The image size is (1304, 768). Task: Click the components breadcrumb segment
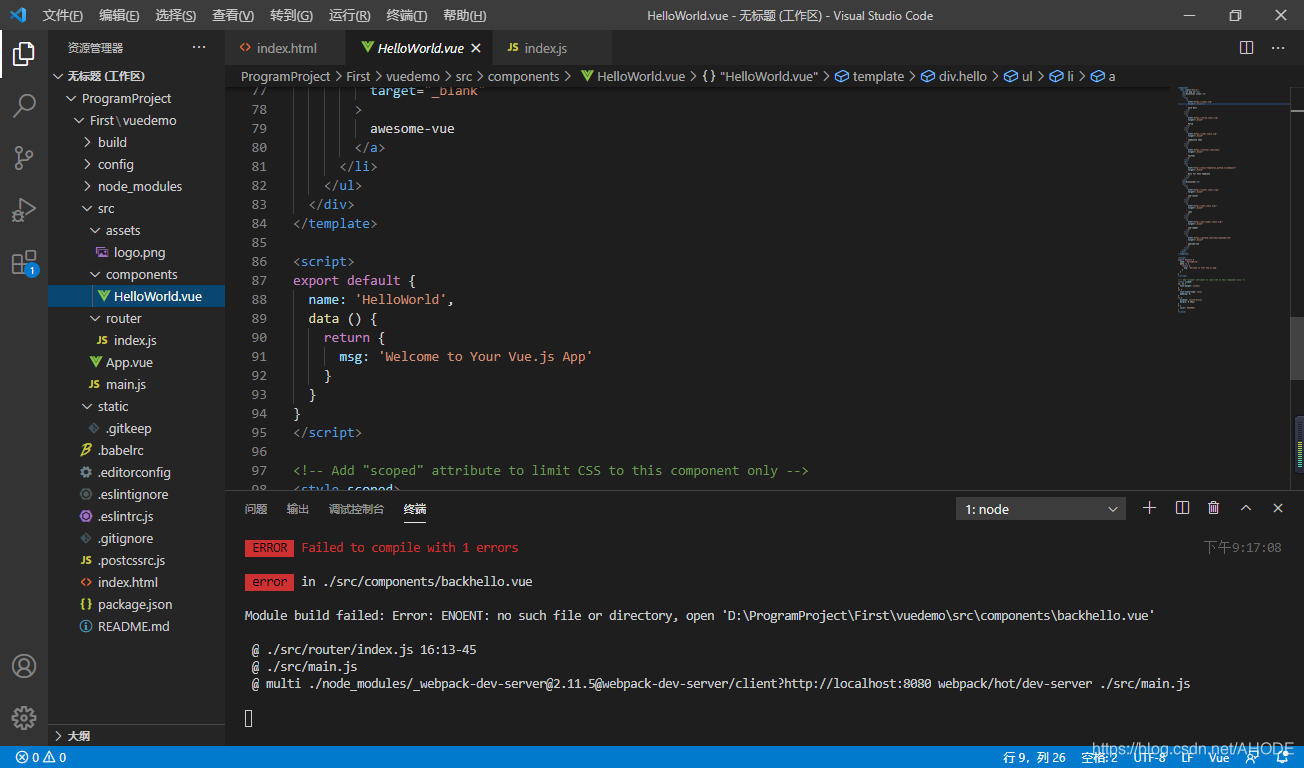pyautogui.click(x=524, y=76)
